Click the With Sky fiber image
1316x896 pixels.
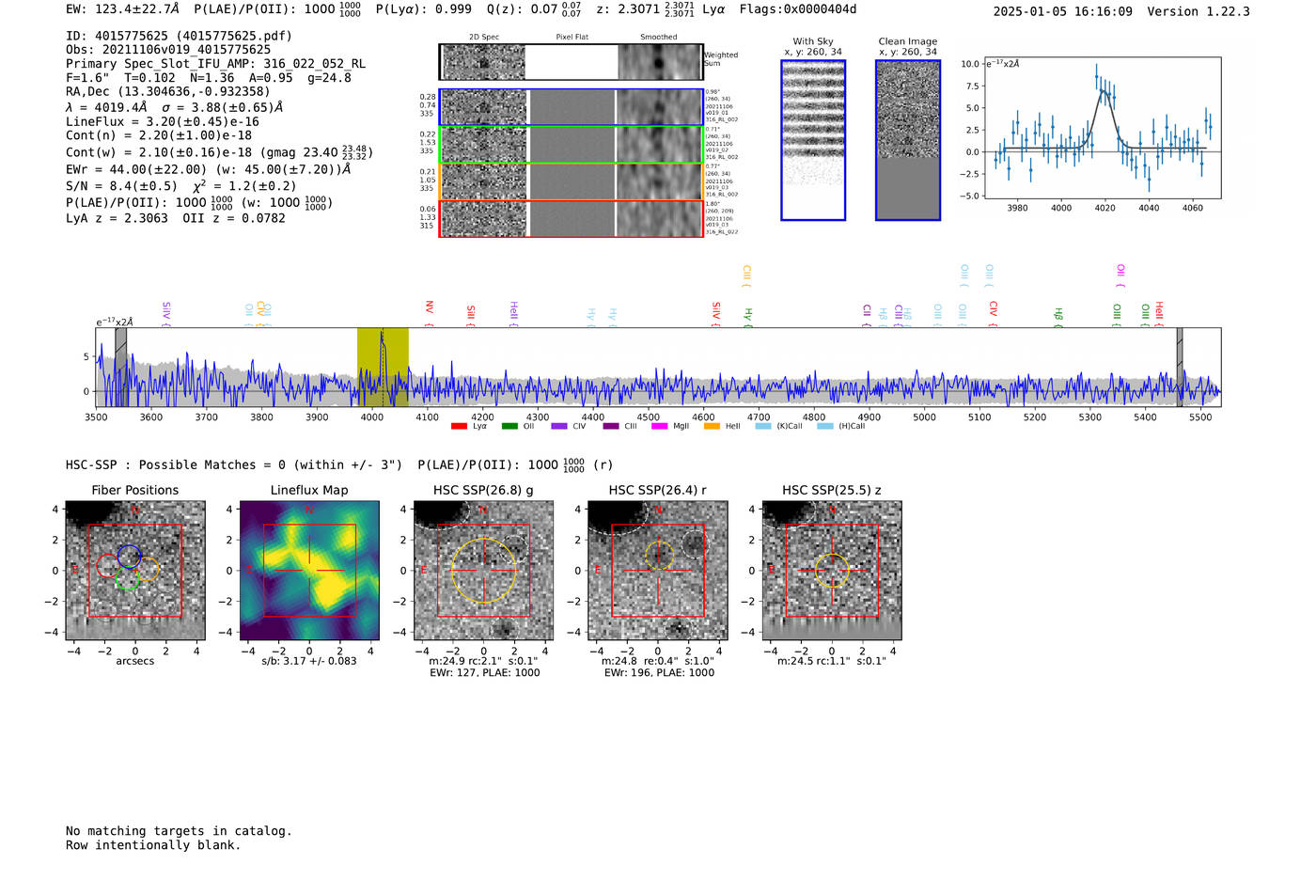coord(813,140)
